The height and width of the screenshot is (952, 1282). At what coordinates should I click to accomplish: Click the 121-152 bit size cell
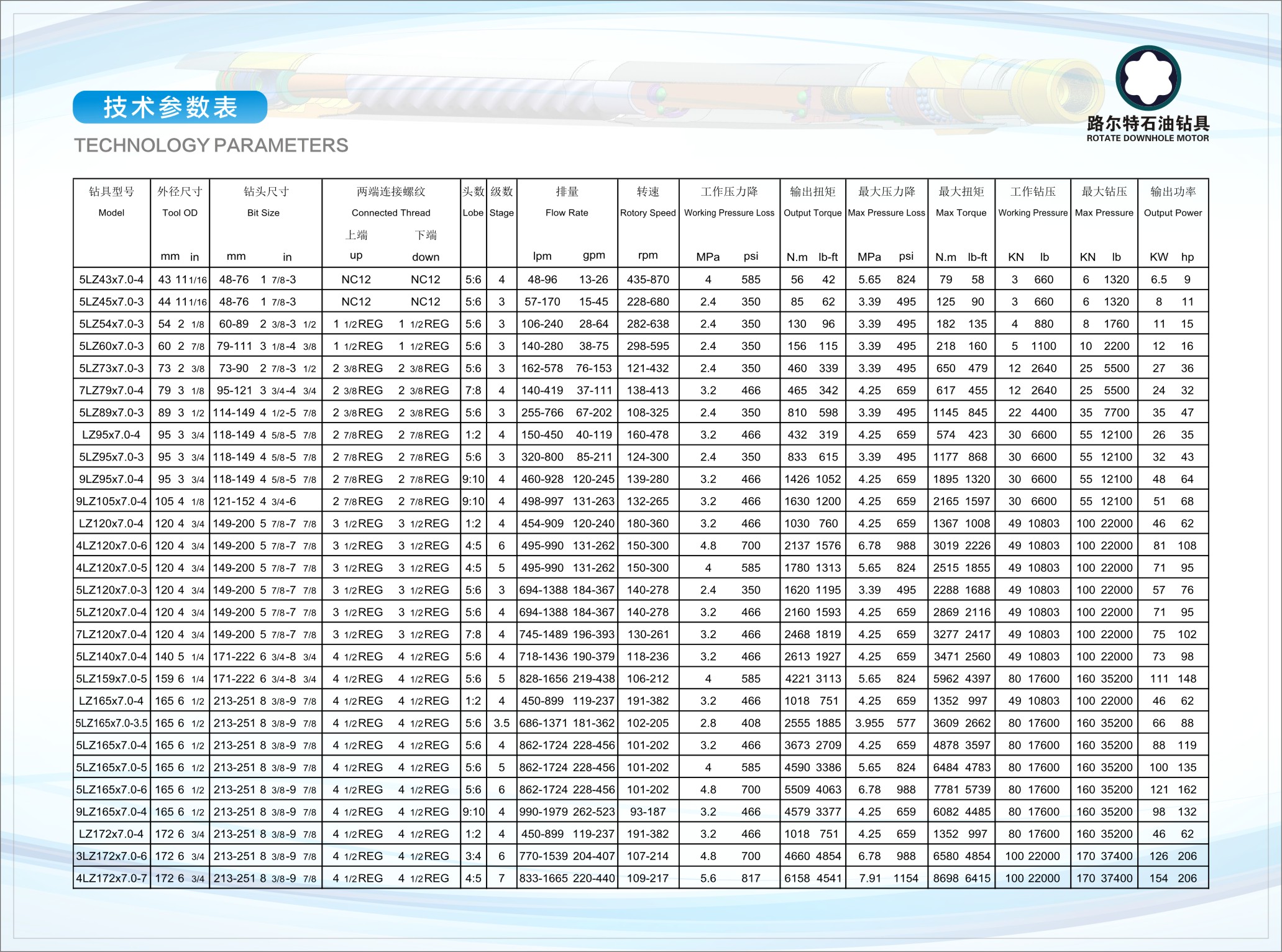[234, 501]
